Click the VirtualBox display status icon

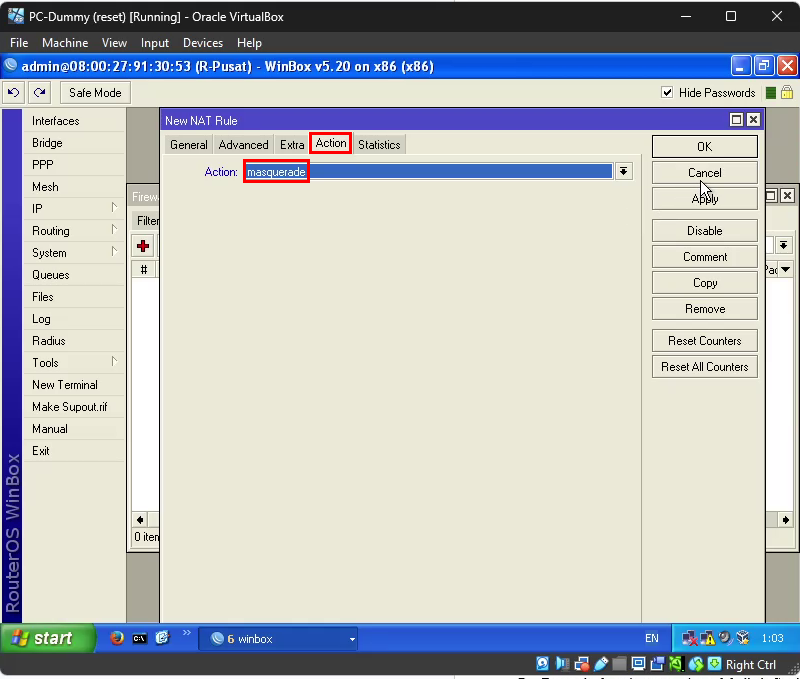click(x=638, y=664)
